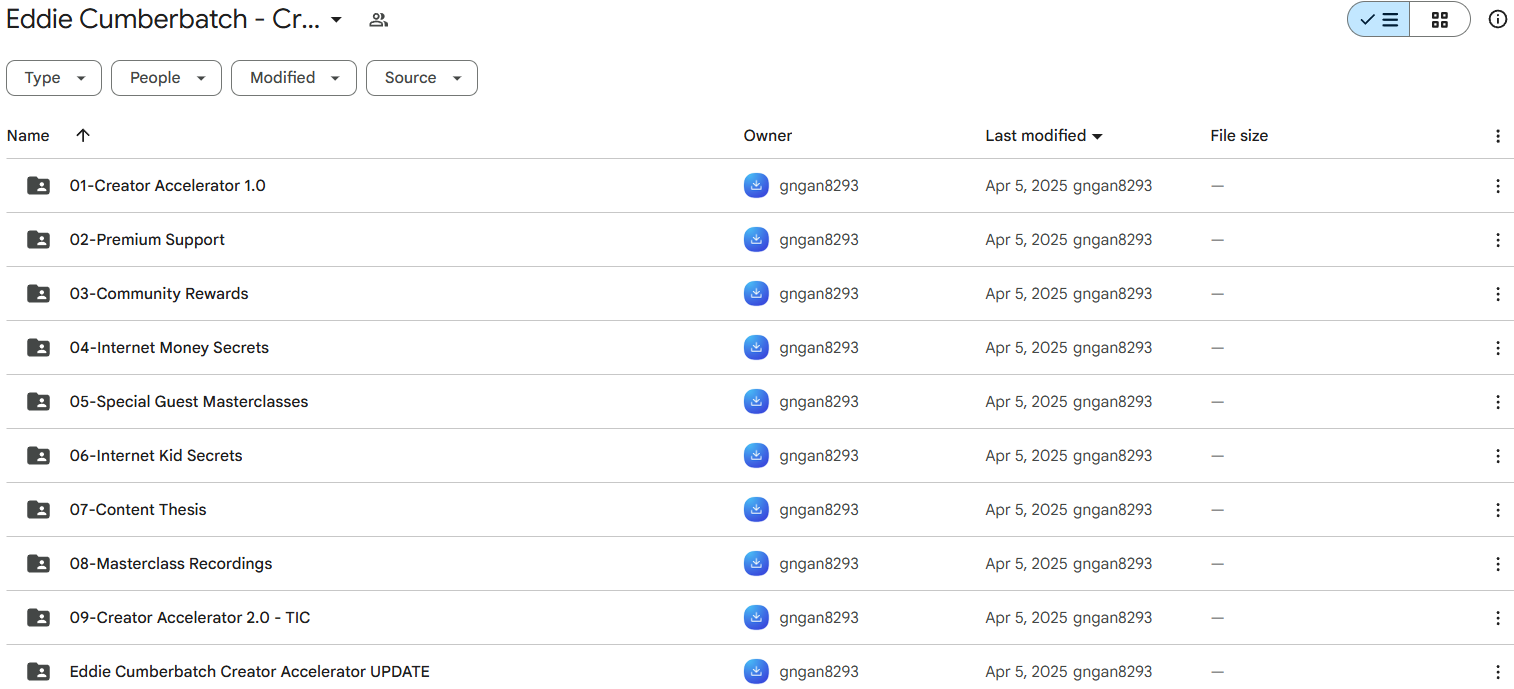Click the modified date of 06-Internet Kid Secrets
The width and height of the screenshot is (1514, 689).
1068,456
